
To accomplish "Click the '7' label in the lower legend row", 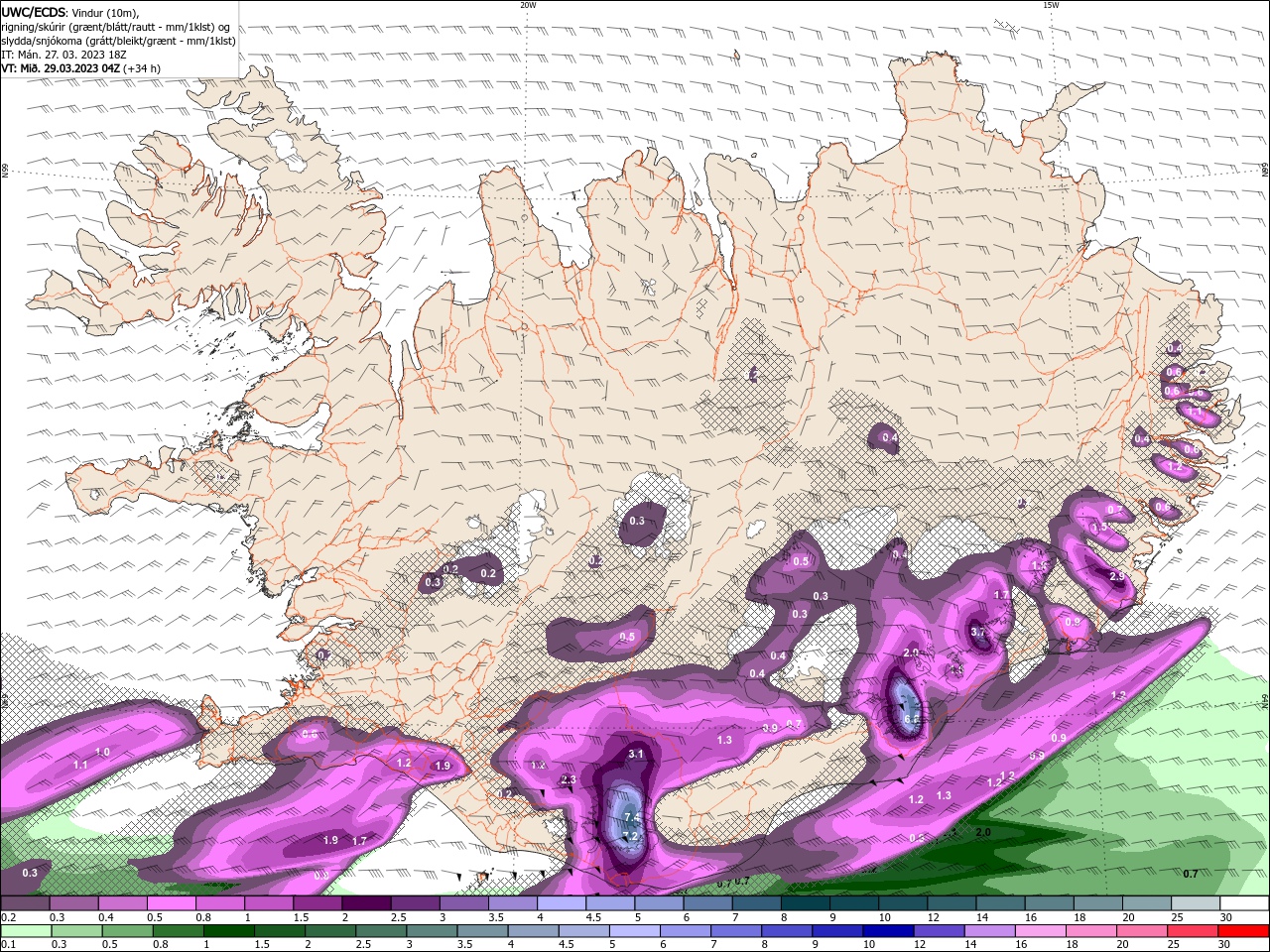I will [x=712, y=944].
